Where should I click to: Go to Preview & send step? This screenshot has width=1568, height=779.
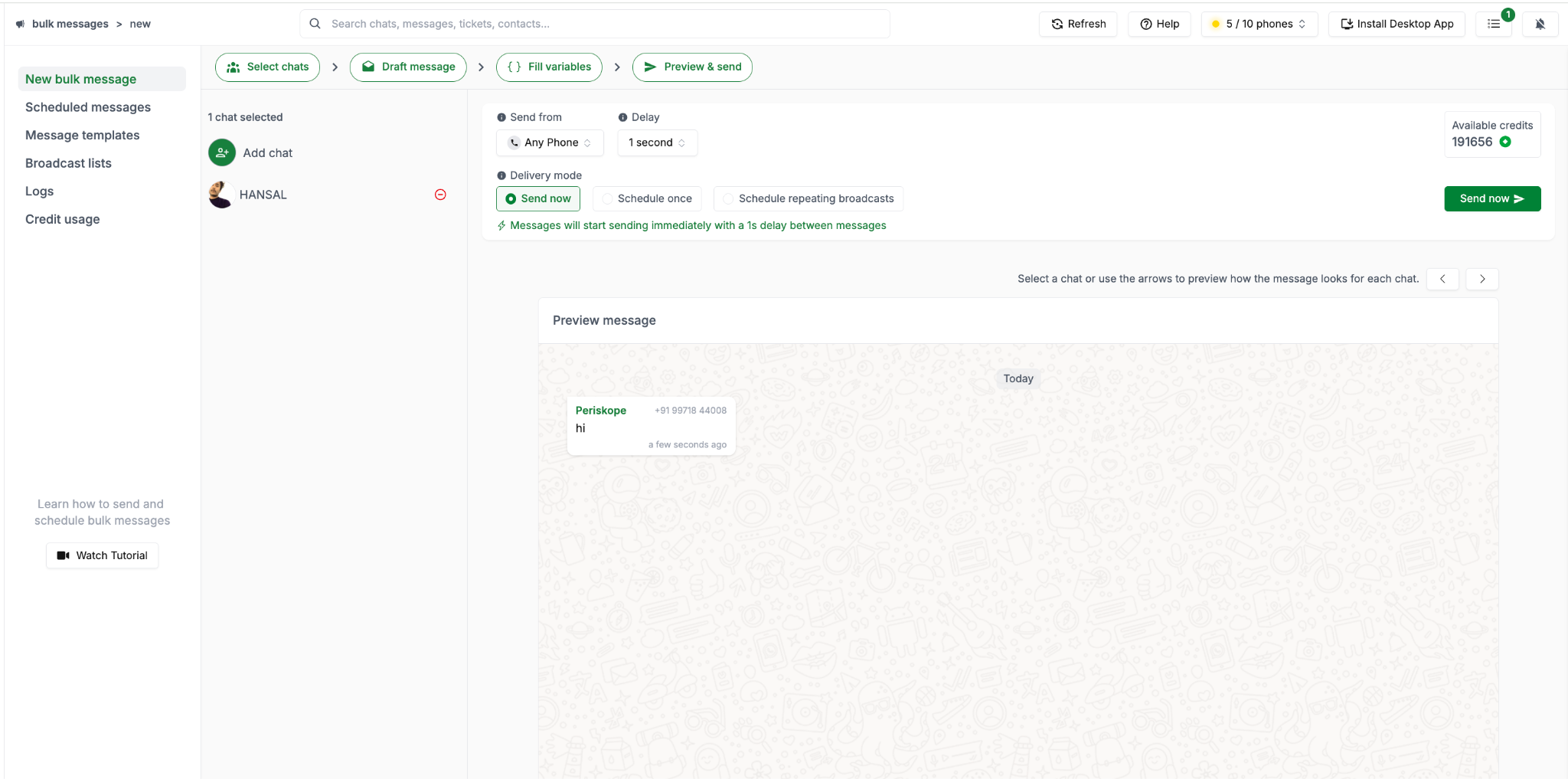coord(692,67)
